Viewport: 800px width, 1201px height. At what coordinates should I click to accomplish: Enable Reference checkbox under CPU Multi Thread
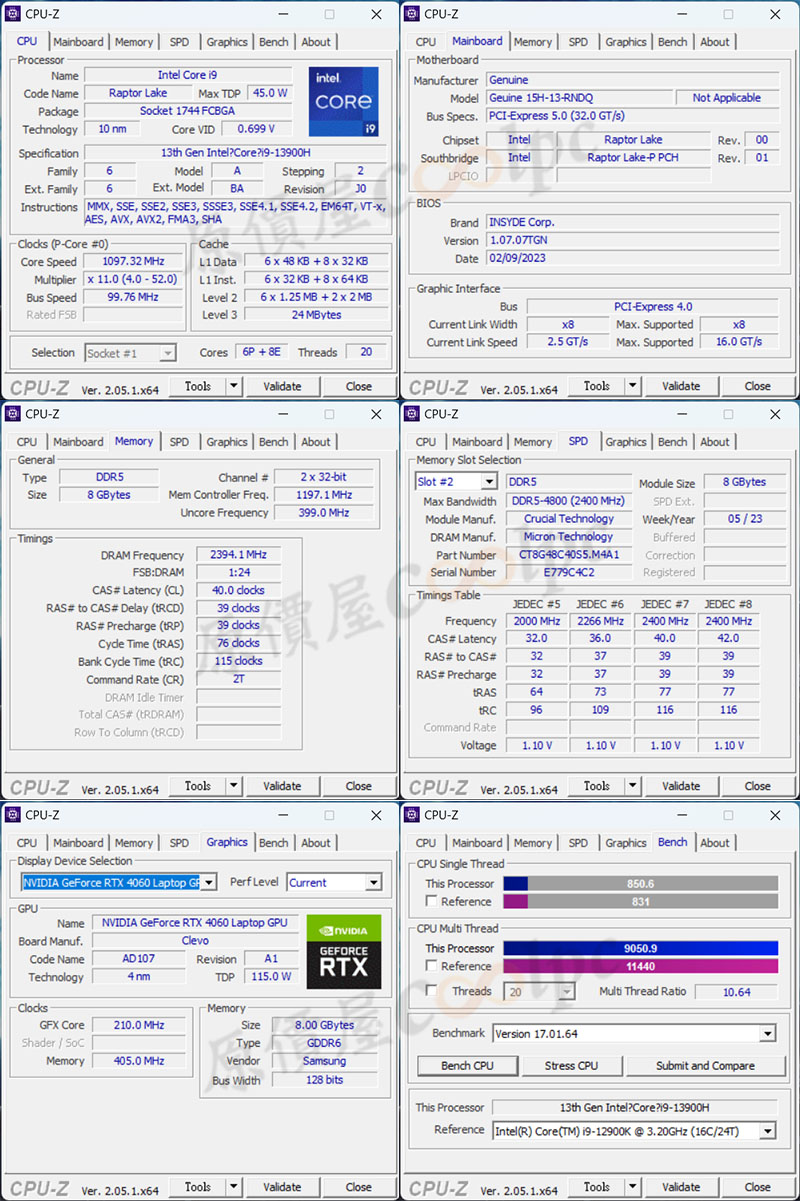point(431,966)
